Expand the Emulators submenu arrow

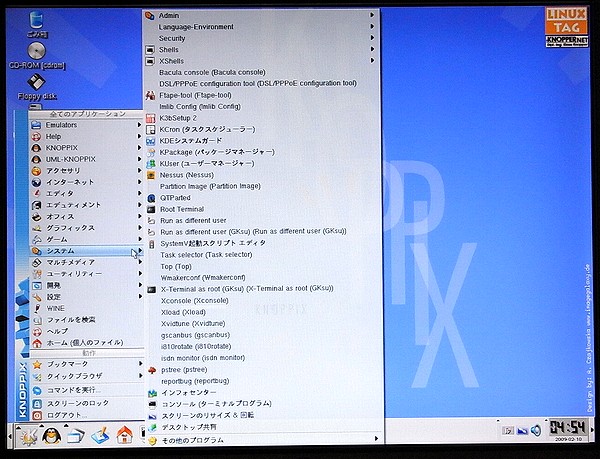tap(140, 125)
